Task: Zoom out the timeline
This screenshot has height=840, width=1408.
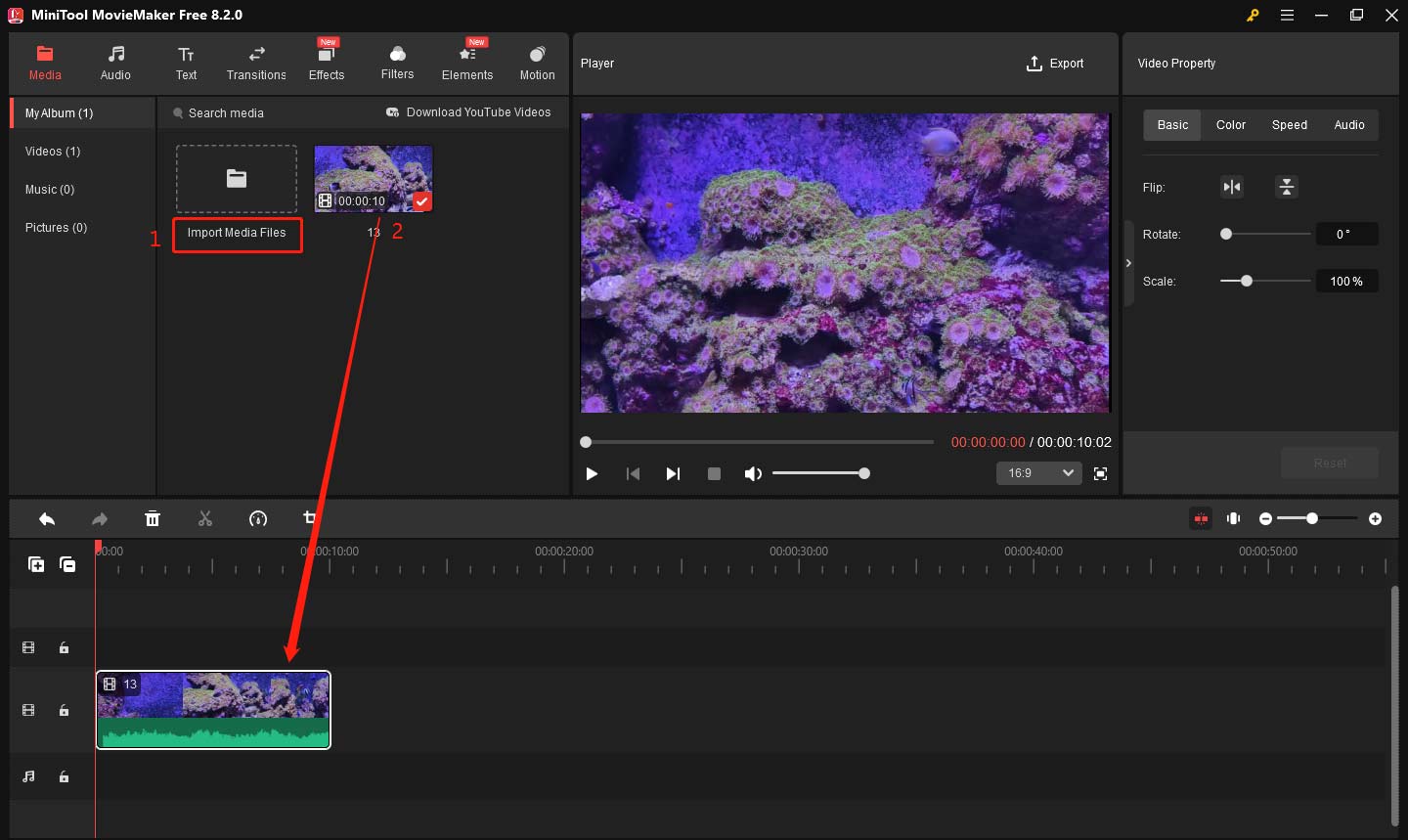Action: tap(1265, 519)
